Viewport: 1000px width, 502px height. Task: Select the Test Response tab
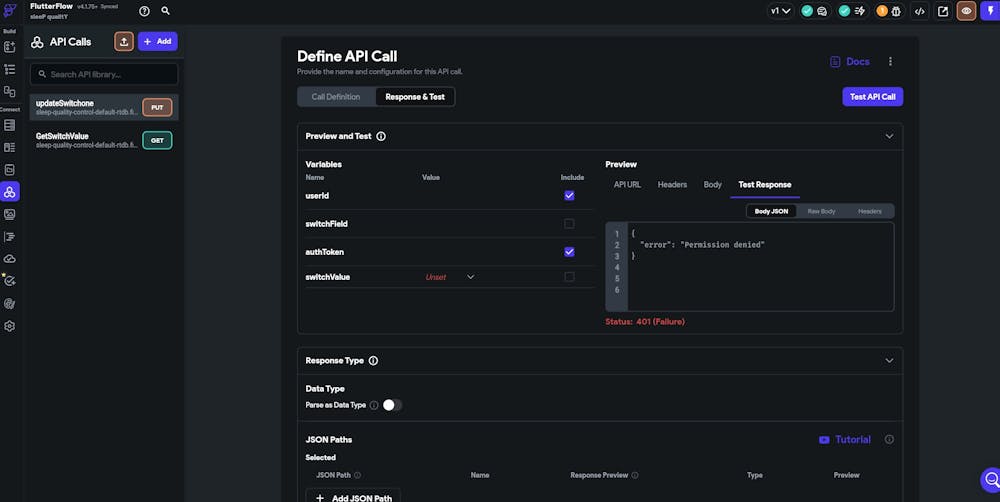click(765, 184)
